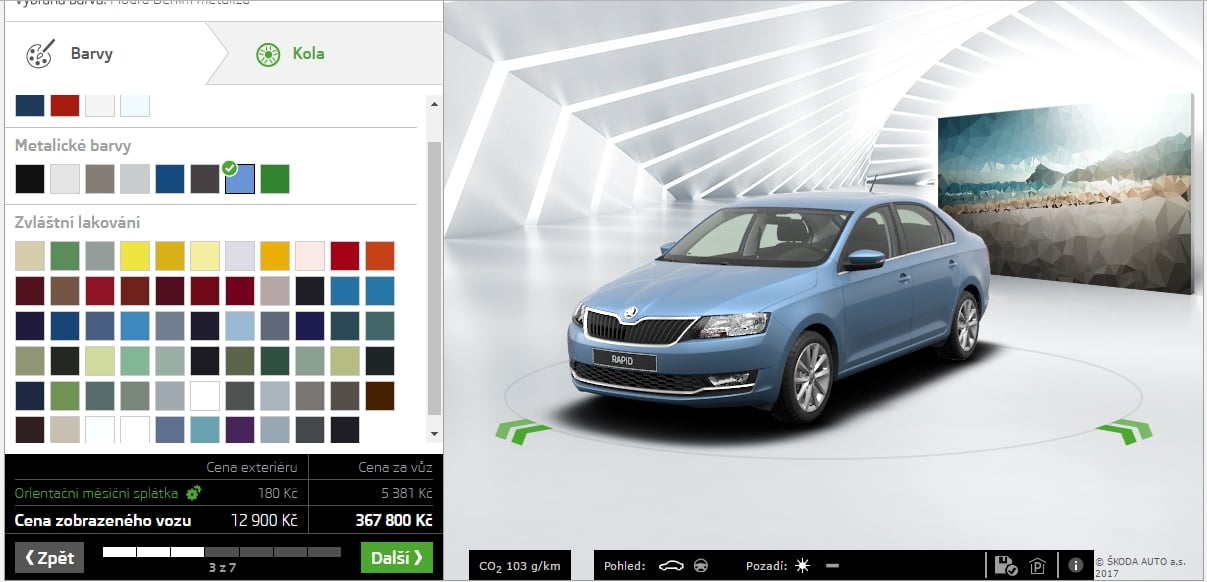Select the selected Denim blue metallic swatch
The image size is (1207, 582).
point(240,179)
